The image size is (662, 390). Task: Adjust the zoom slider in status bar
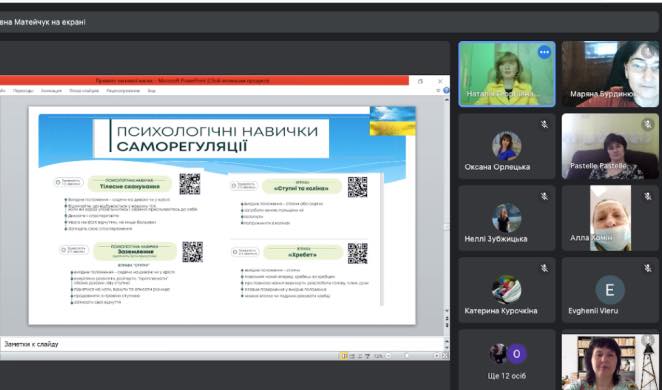[x=407, y=356]
